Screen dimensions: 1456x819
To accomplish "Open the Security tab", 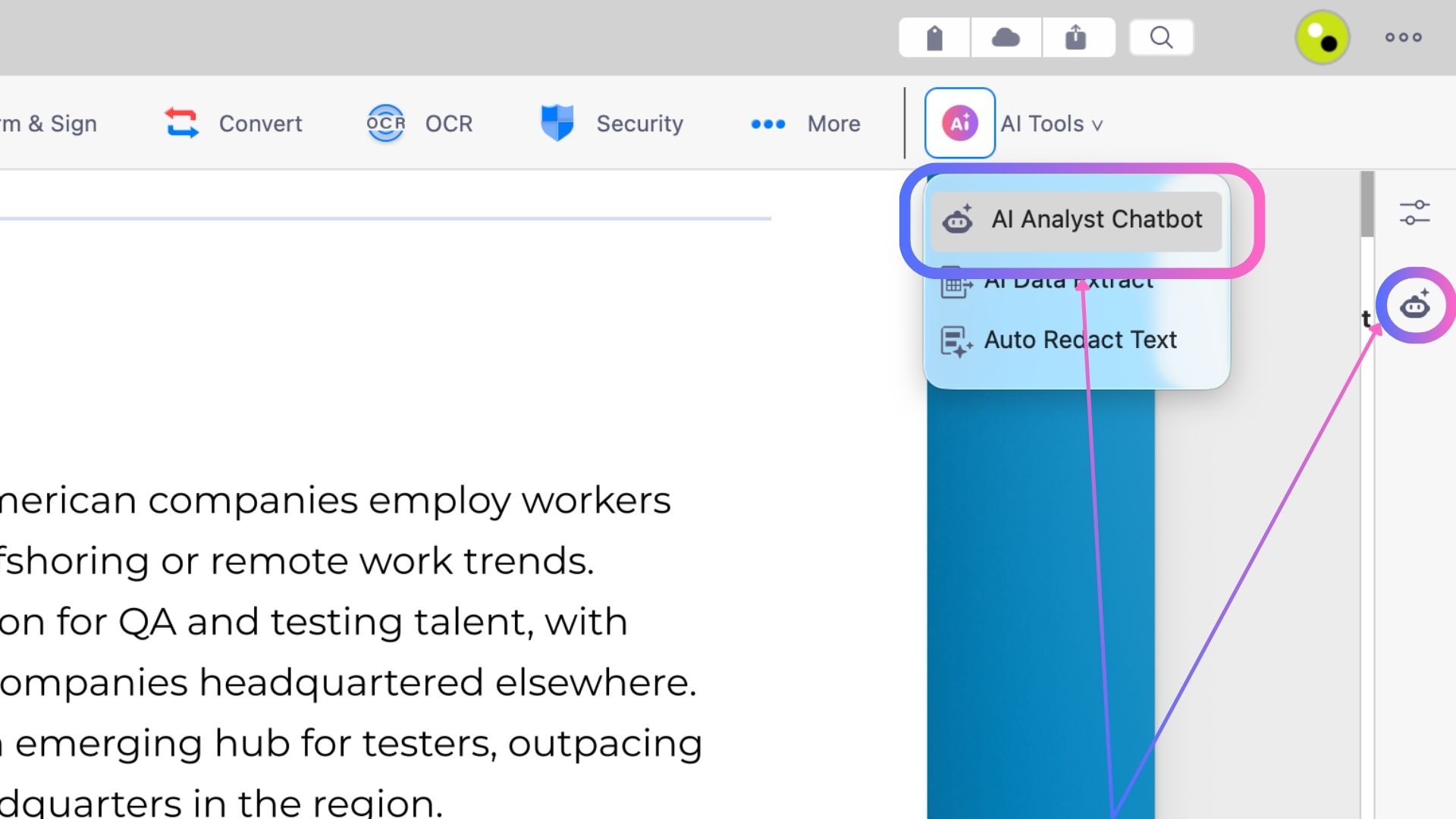I will [640, 124].
